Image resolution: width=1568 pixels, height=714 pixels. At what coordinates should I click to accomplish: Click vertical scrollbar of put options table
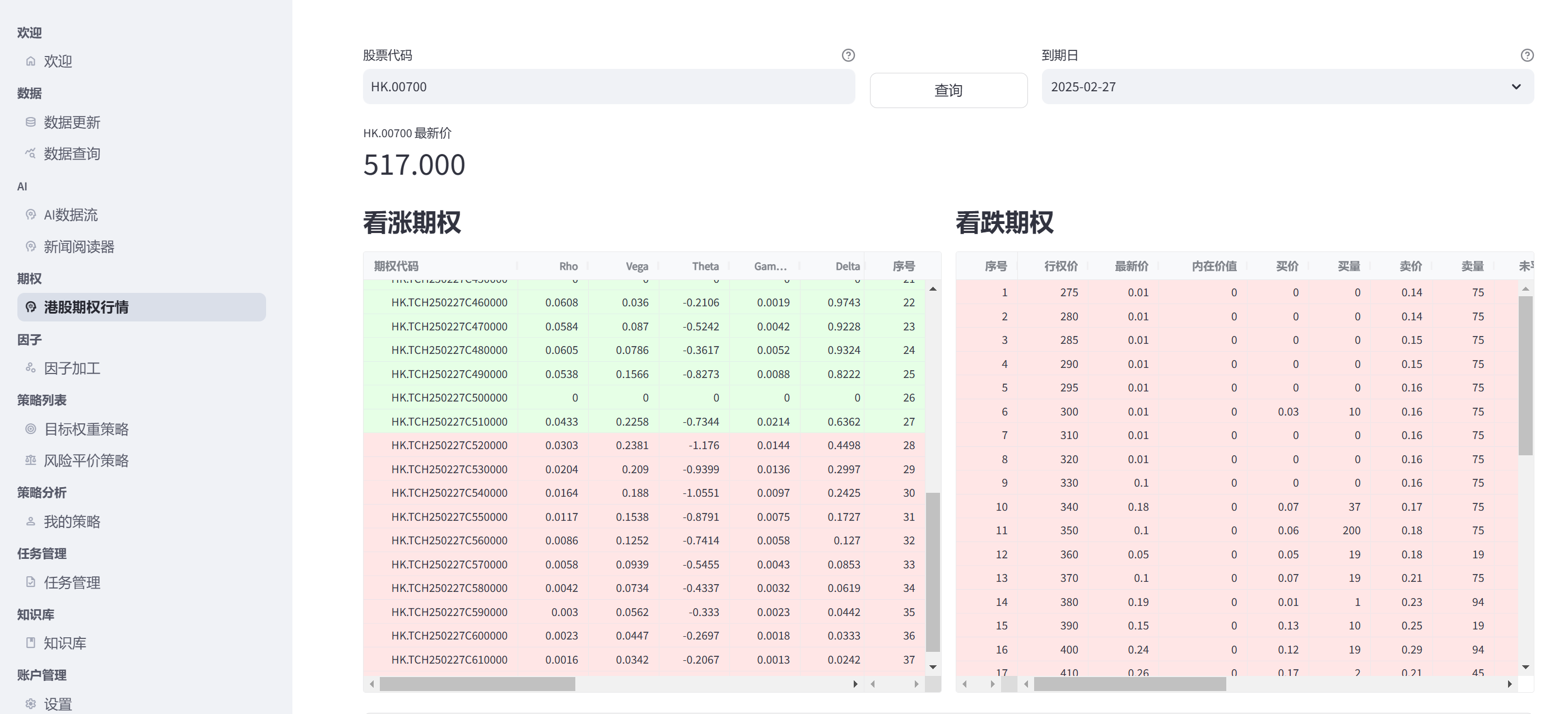[1525, 376]
